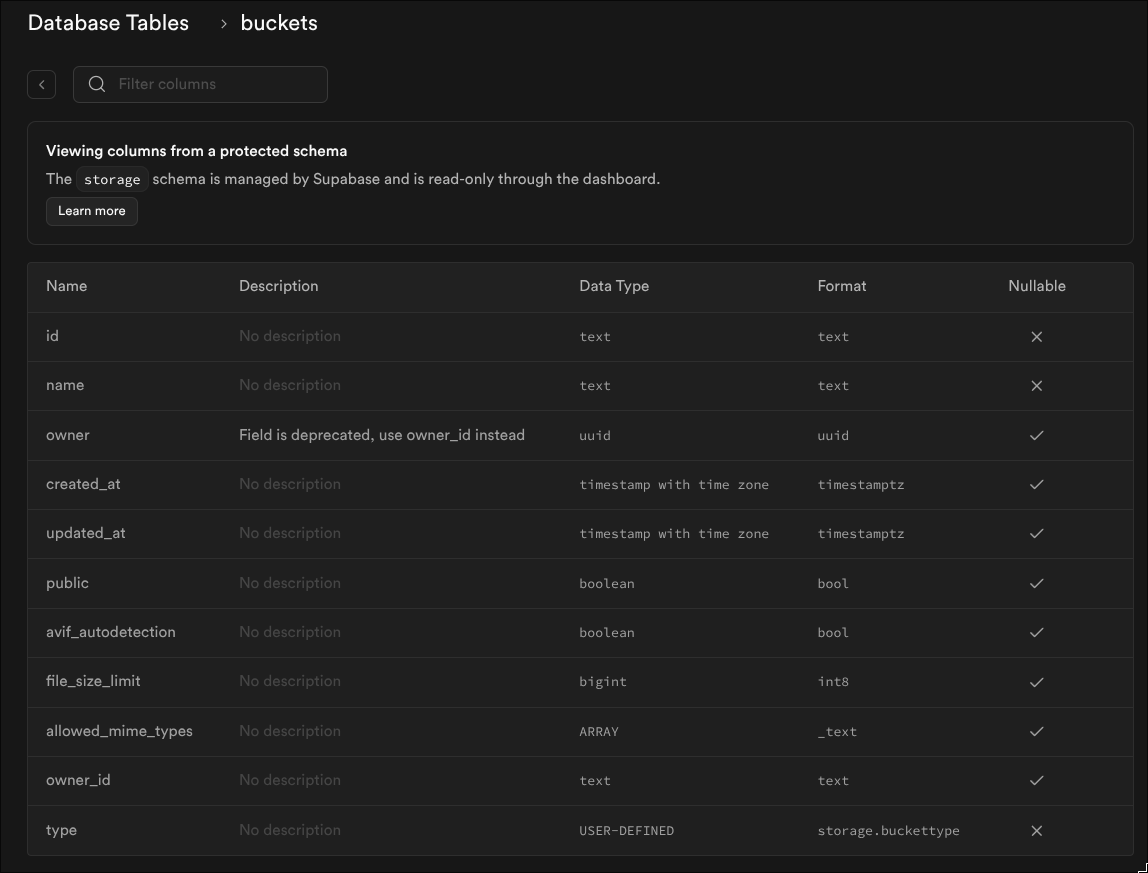Click the Nullable column header
Image resolution: width=1148 pixels, height=873 pixels.
coord(1036,286)
